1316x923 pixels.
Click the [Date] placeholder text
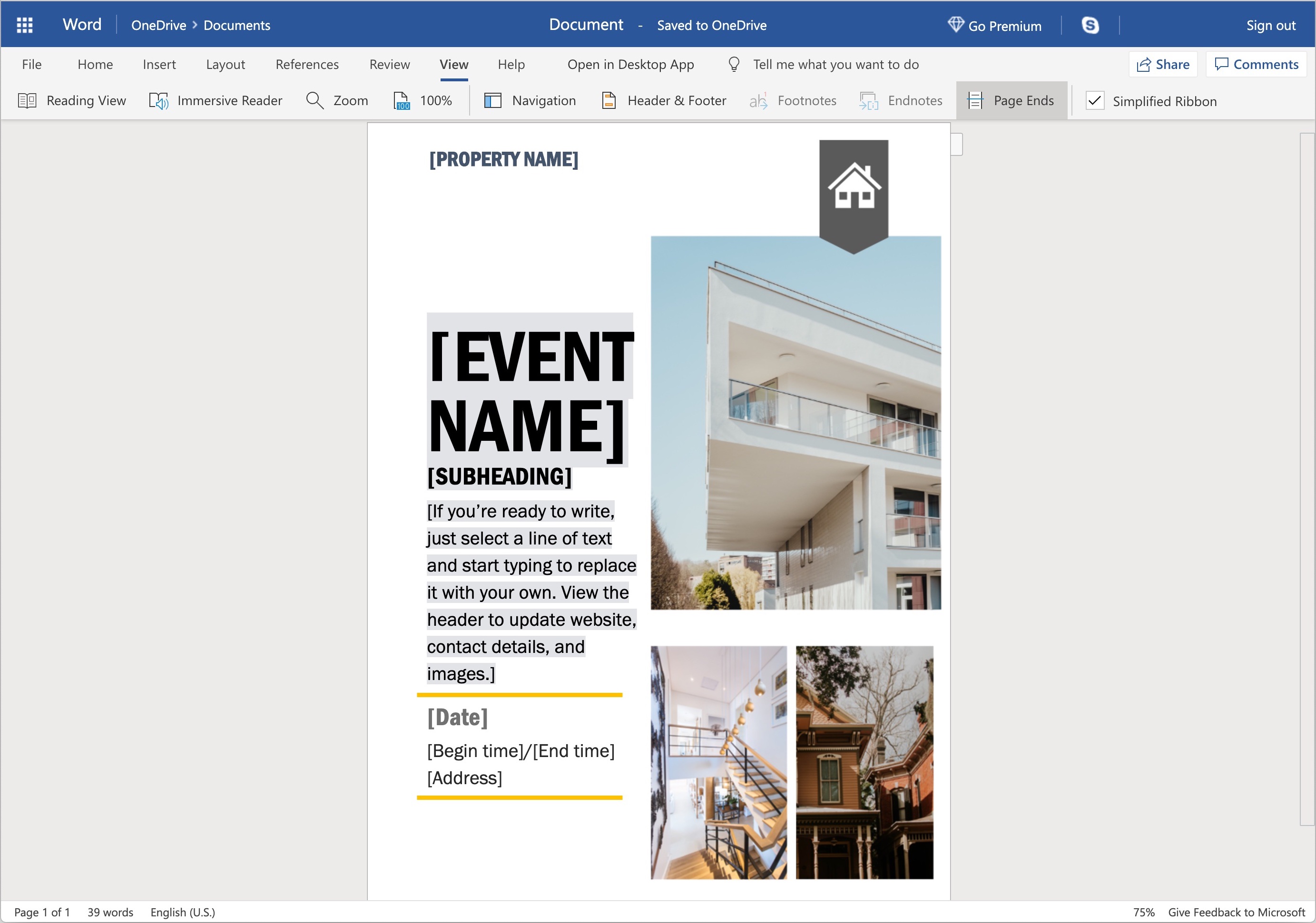[457, 717]
